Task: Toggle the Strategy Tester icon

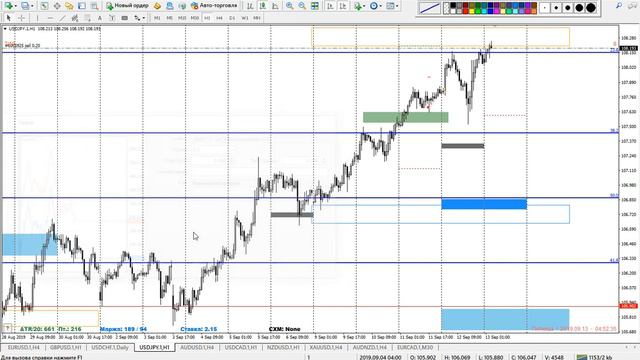Action: [94, 6]
